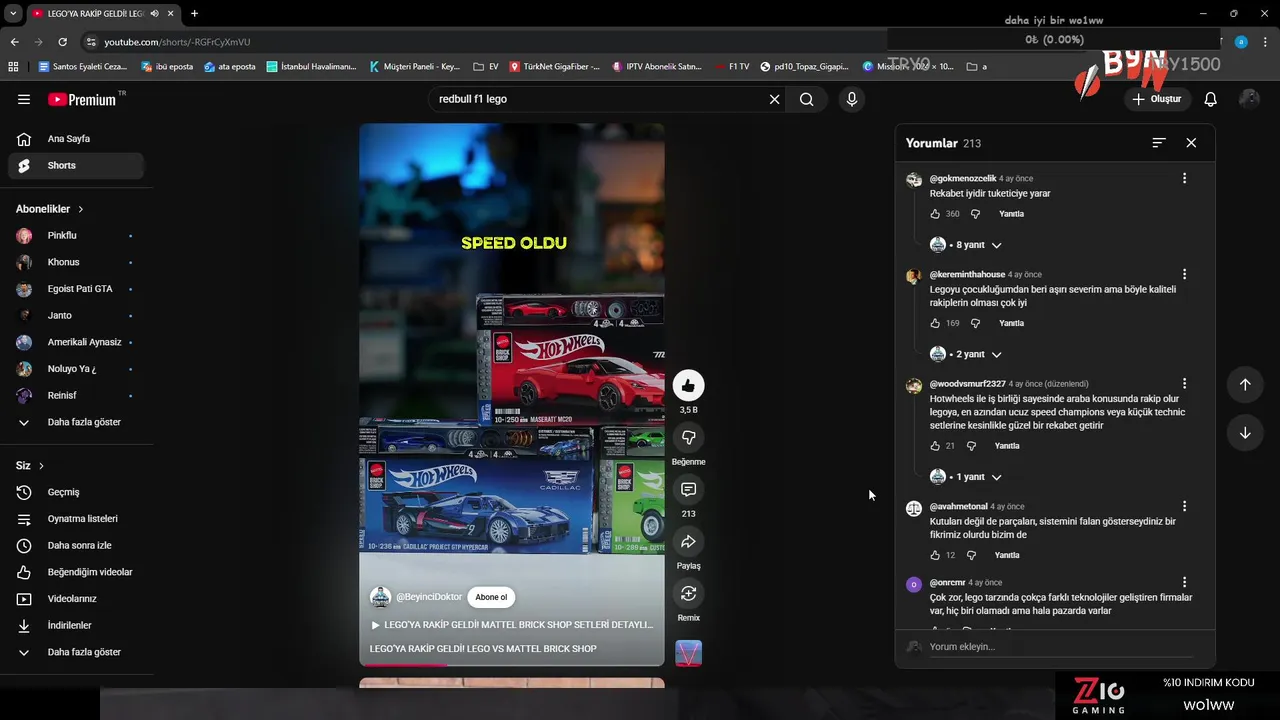The image size is (1280, 720).
Task: Select Shorts in the sidebar
Action: pos(76,165)
